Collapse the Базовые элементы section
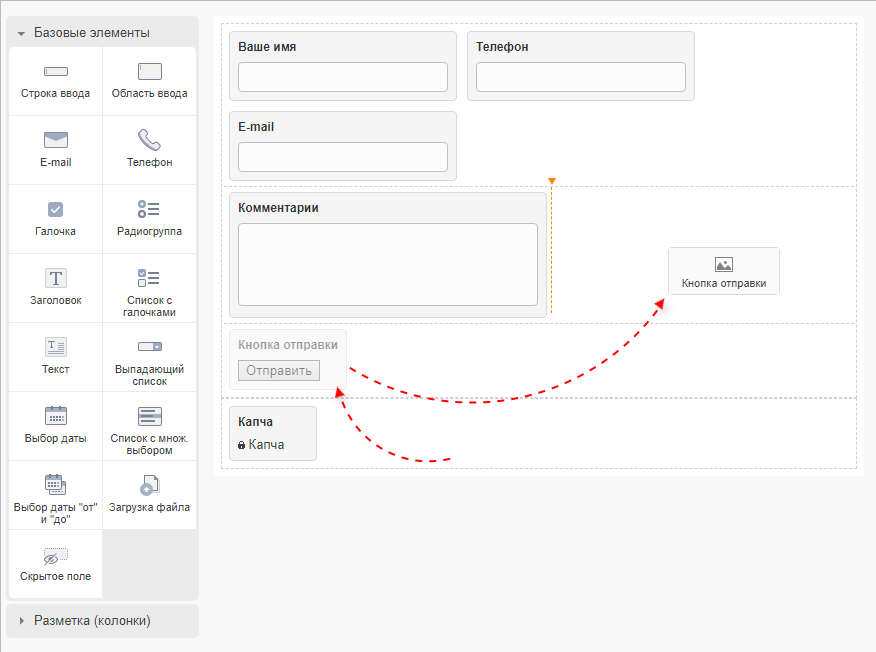 pyautogui.click(x=91, y=32)
